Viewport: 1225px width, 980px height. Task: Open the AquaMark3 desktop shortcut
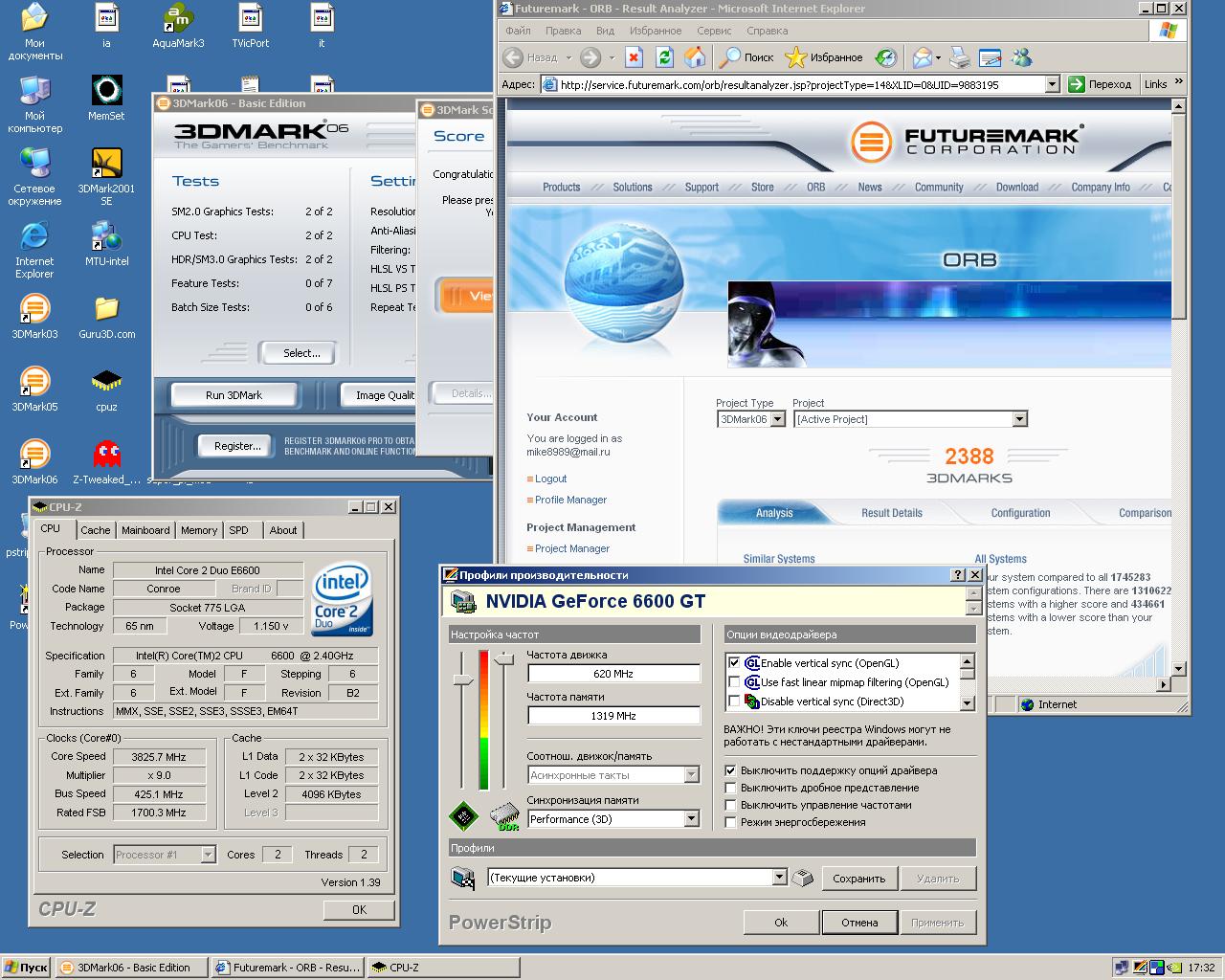click(x=178, y=25)
